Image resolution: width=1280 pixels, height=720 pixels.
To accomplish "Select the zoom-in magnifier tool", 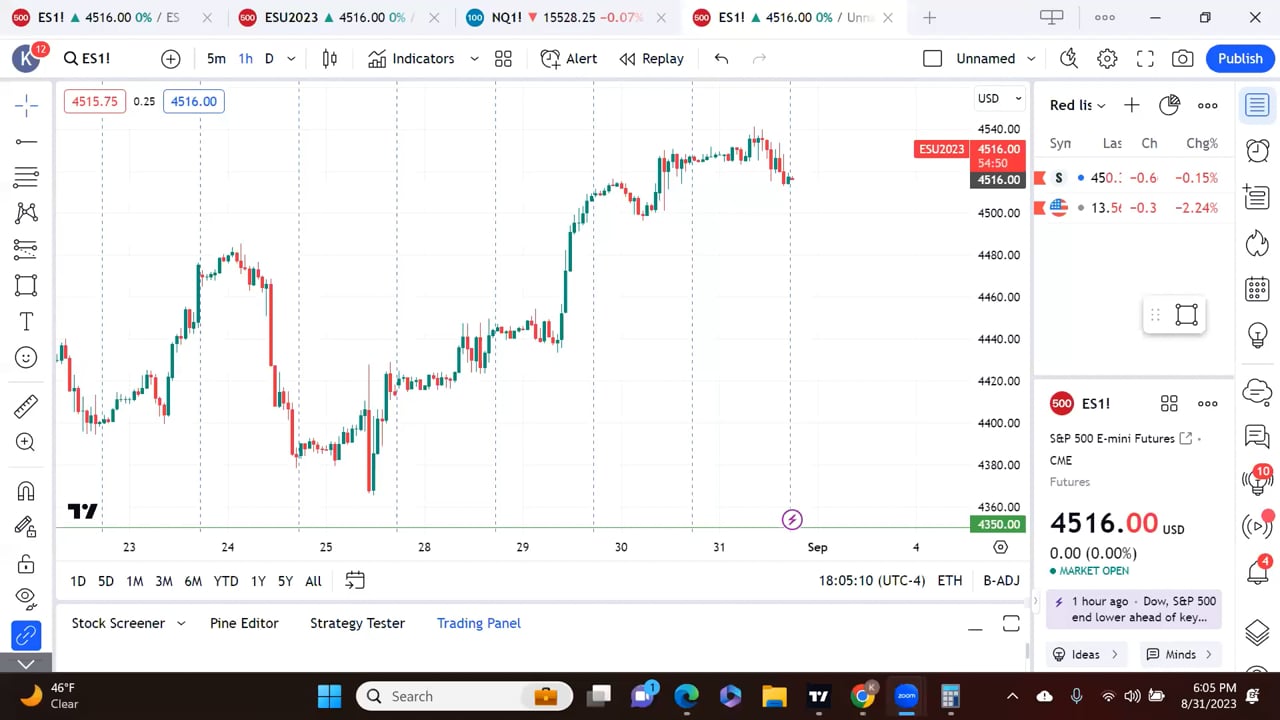I will point(25,442).
